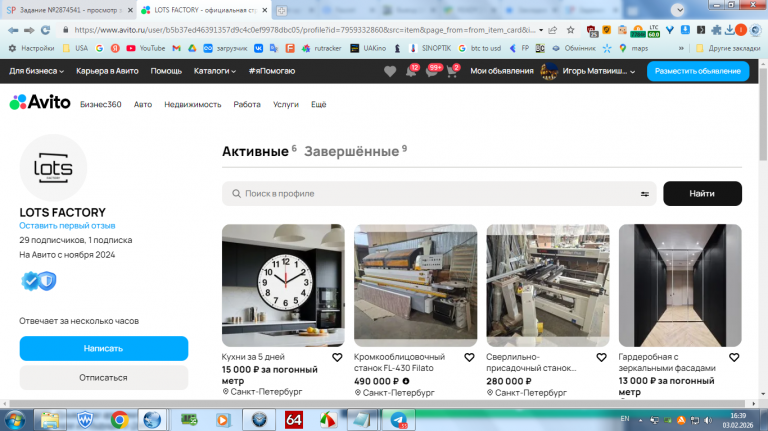The height and width of the screenshot is (431, 768).
Task: Expand address bar dropdown arrow
Action: coord(541,30)
